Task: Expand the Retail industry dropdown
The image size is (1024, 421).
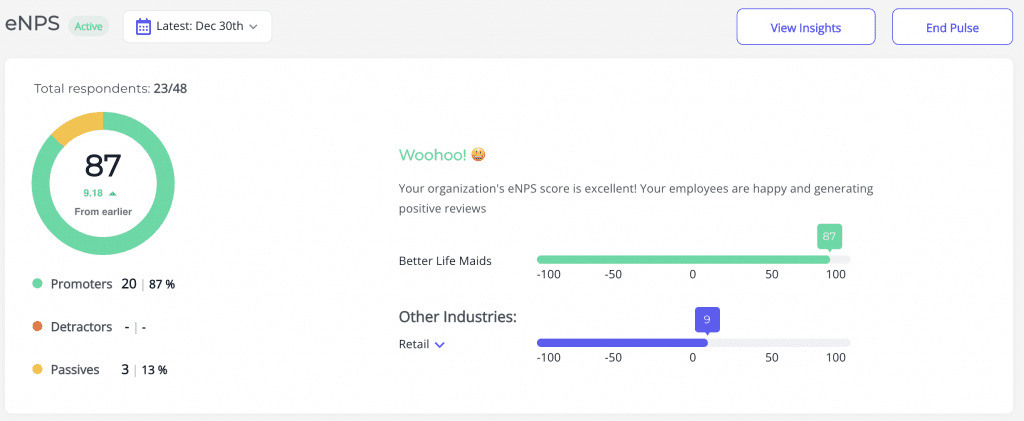Action: click(x=421, y=344)
